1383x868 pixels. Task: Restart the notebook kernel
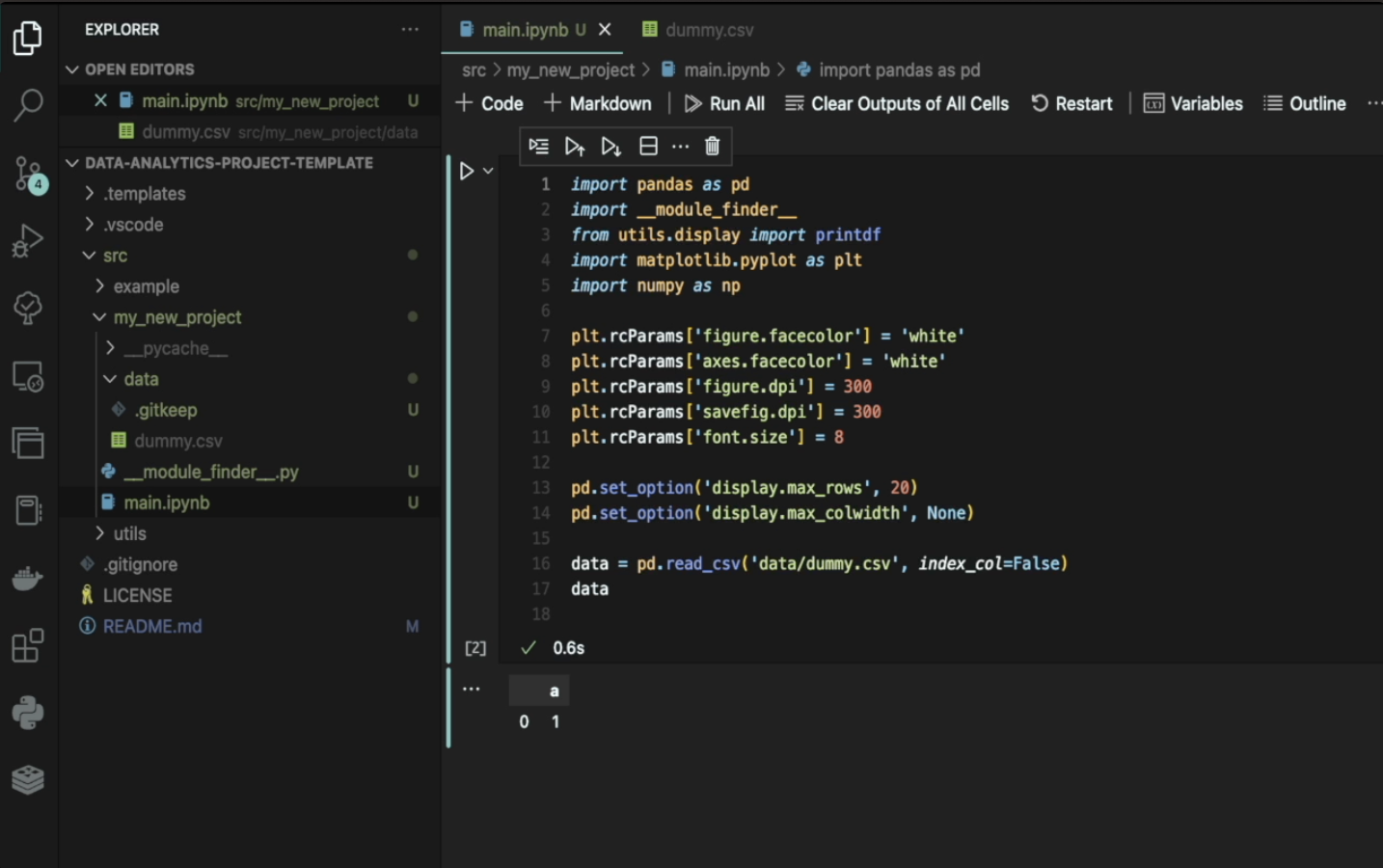[x=1071, y=103]
